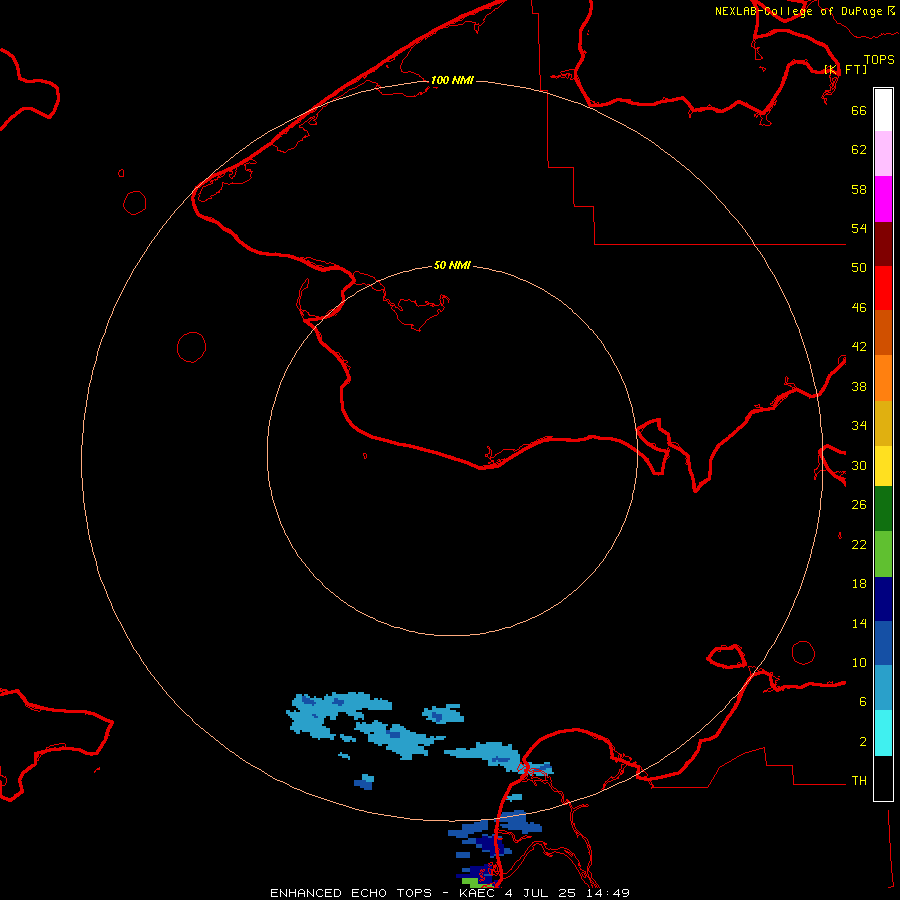Click the "KAEC" station identifier in caption
900x900 pixels.
coord(476,893)
